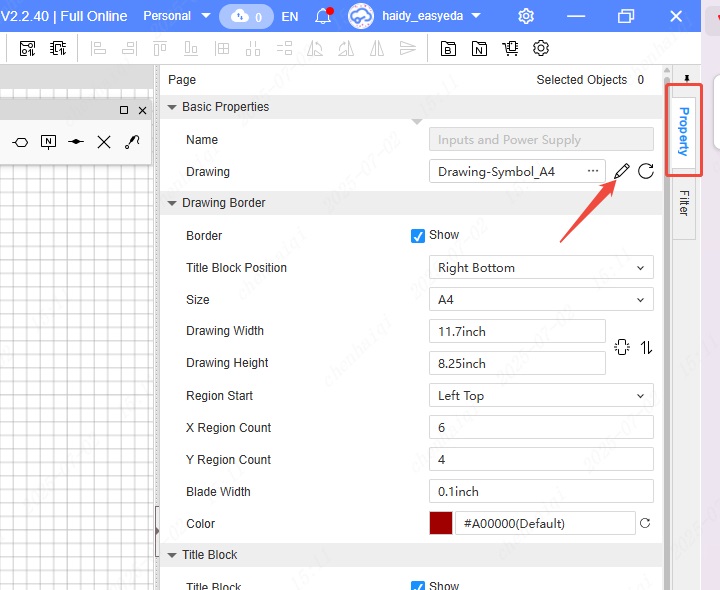Screen dimensions: 720x590
Task: Reset color to default with small refresh icon
Action: pyautogui.click(x=645, y=523)
